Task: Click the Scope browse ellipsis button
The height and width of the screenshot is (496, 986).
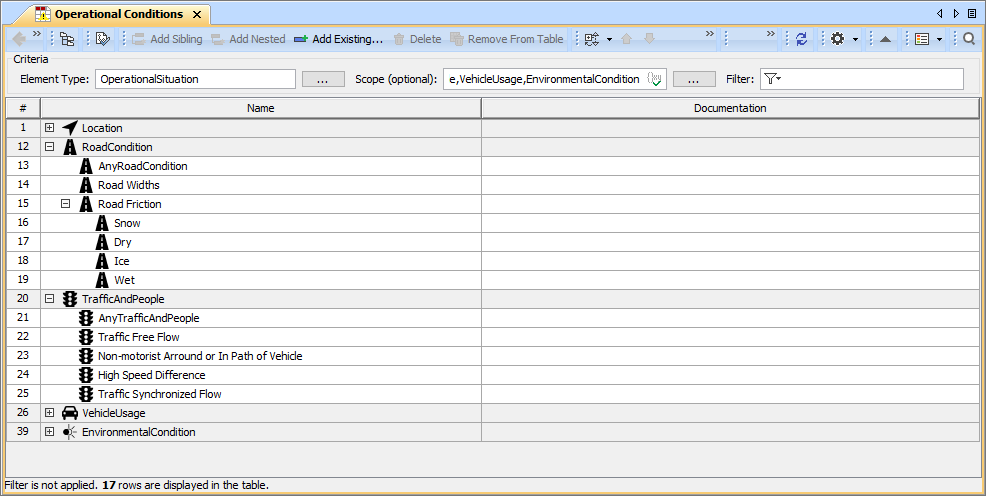Action: pos(694,79)
